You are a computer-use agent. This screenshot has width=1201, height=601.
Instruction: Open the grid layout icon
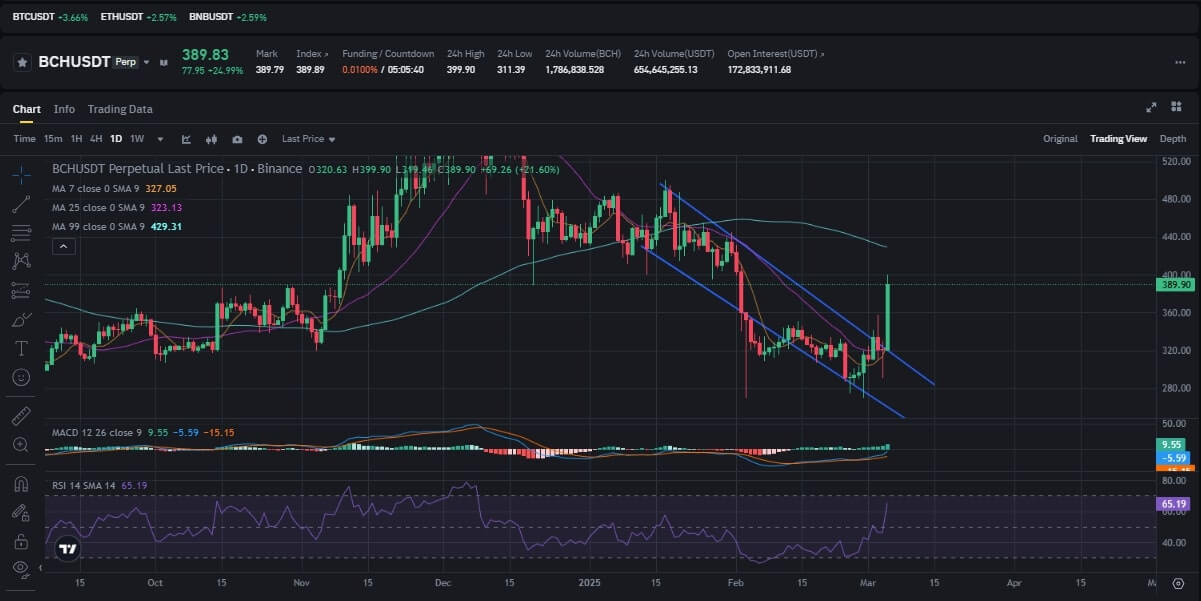click(1176, 108)
